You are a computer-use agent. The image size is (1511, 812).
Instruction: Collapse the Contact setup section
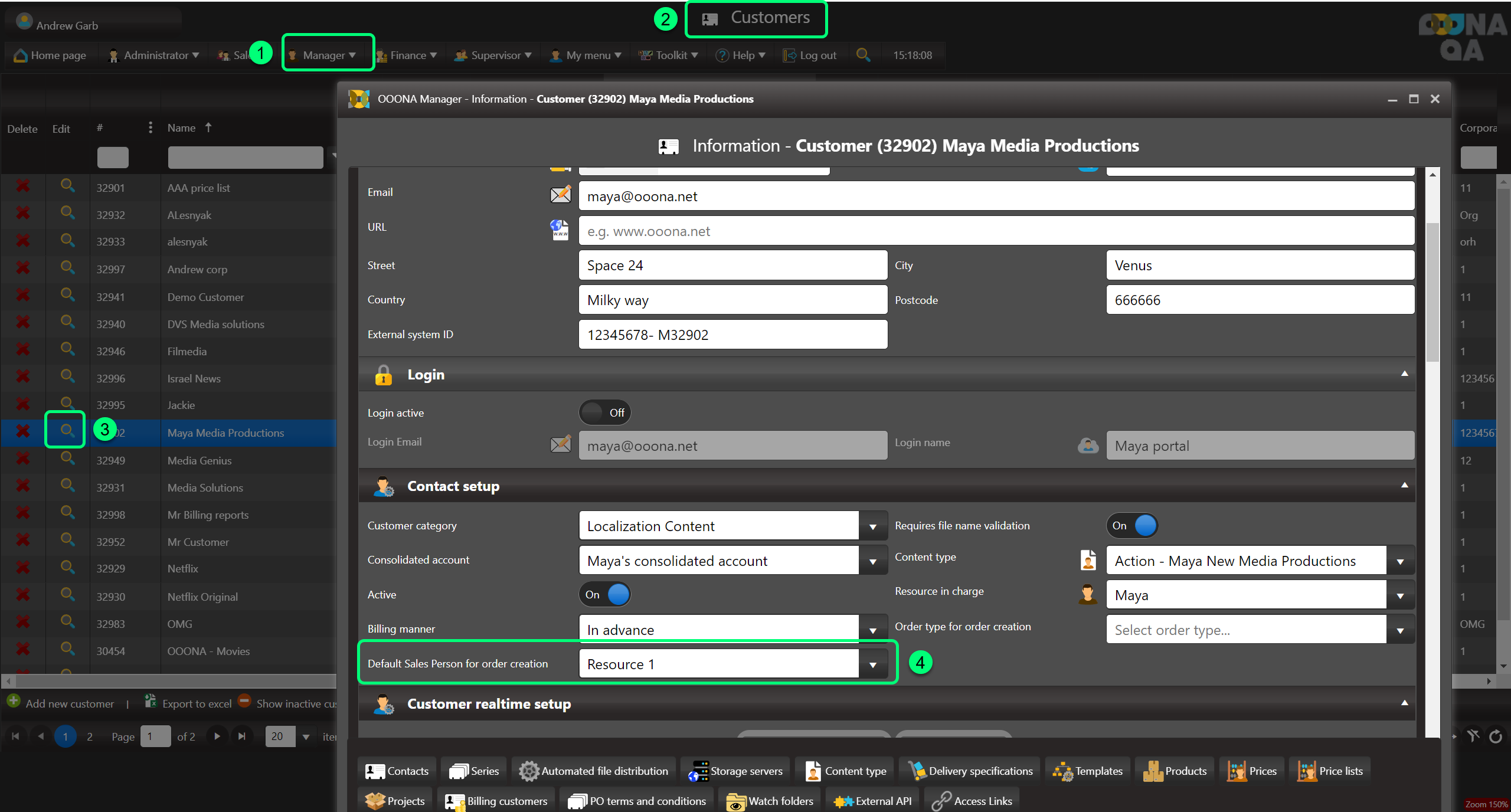click(x=1404, y=485)
